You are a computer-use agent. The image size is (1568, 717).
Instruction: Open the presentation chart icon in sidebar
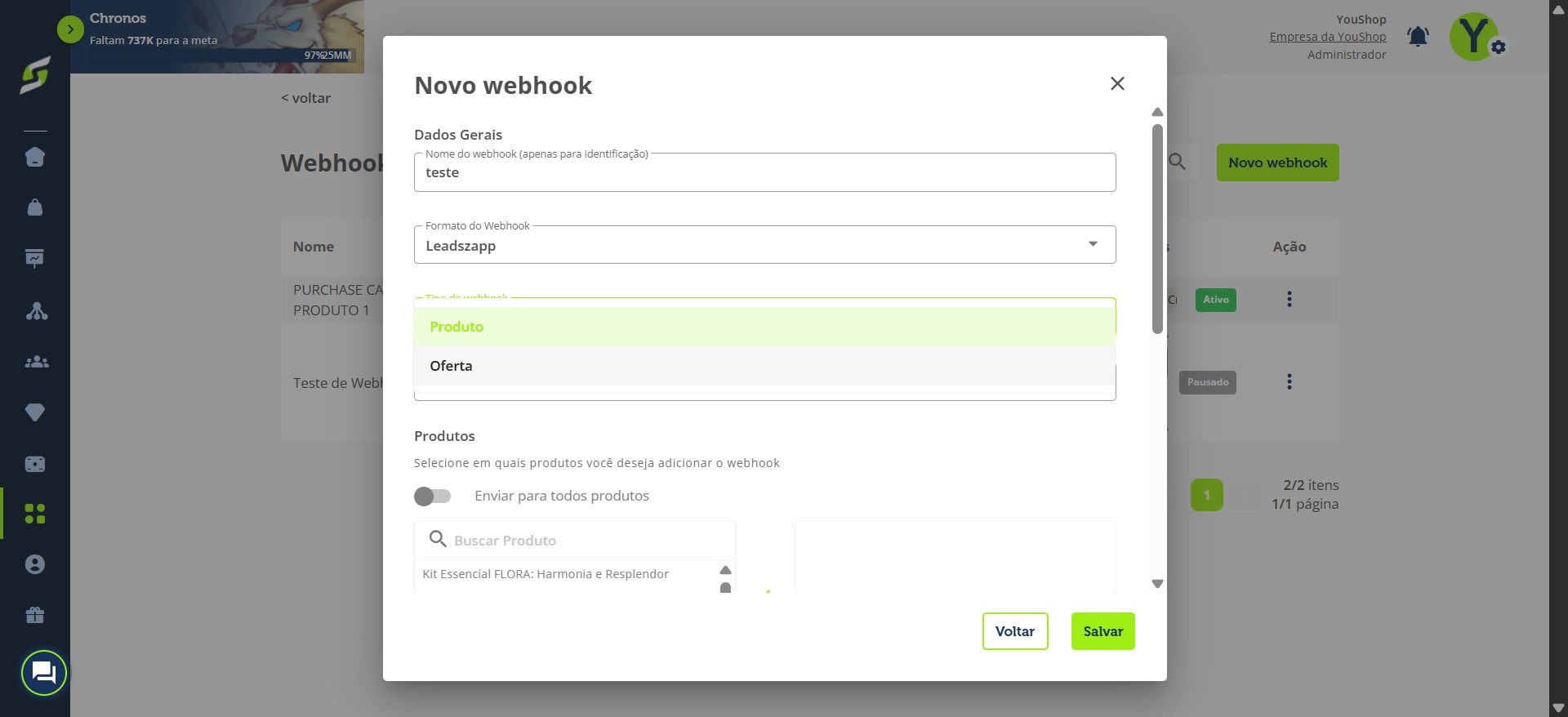click(35, 259)
